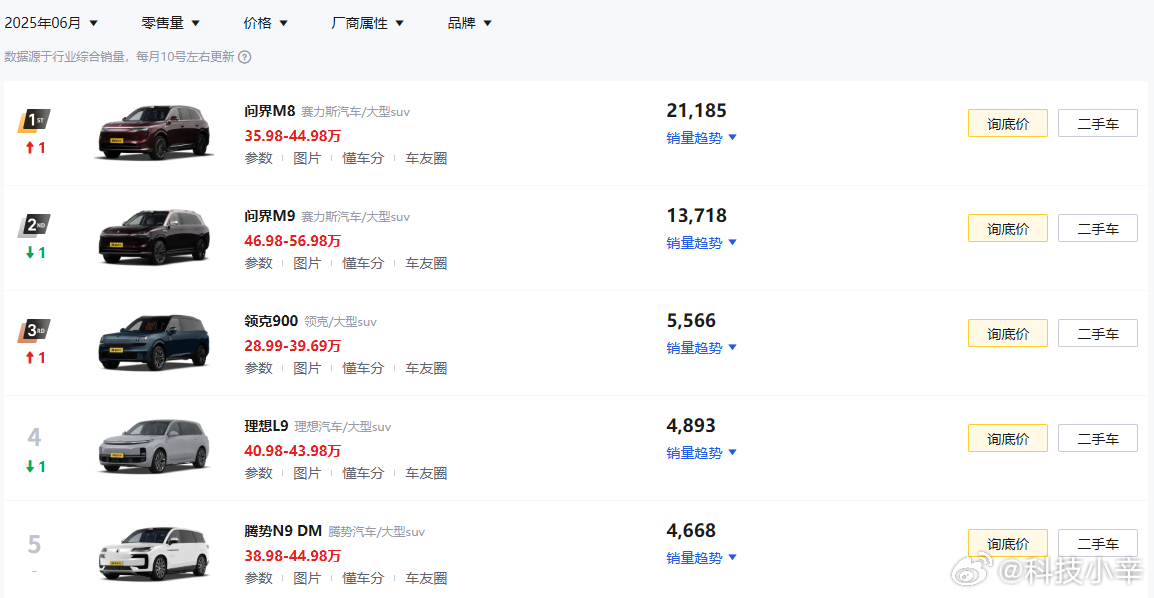The height and width of the screenshot is (598, 1154).
Task: Click the 1st place rank badge
Action: coord(34,121)
